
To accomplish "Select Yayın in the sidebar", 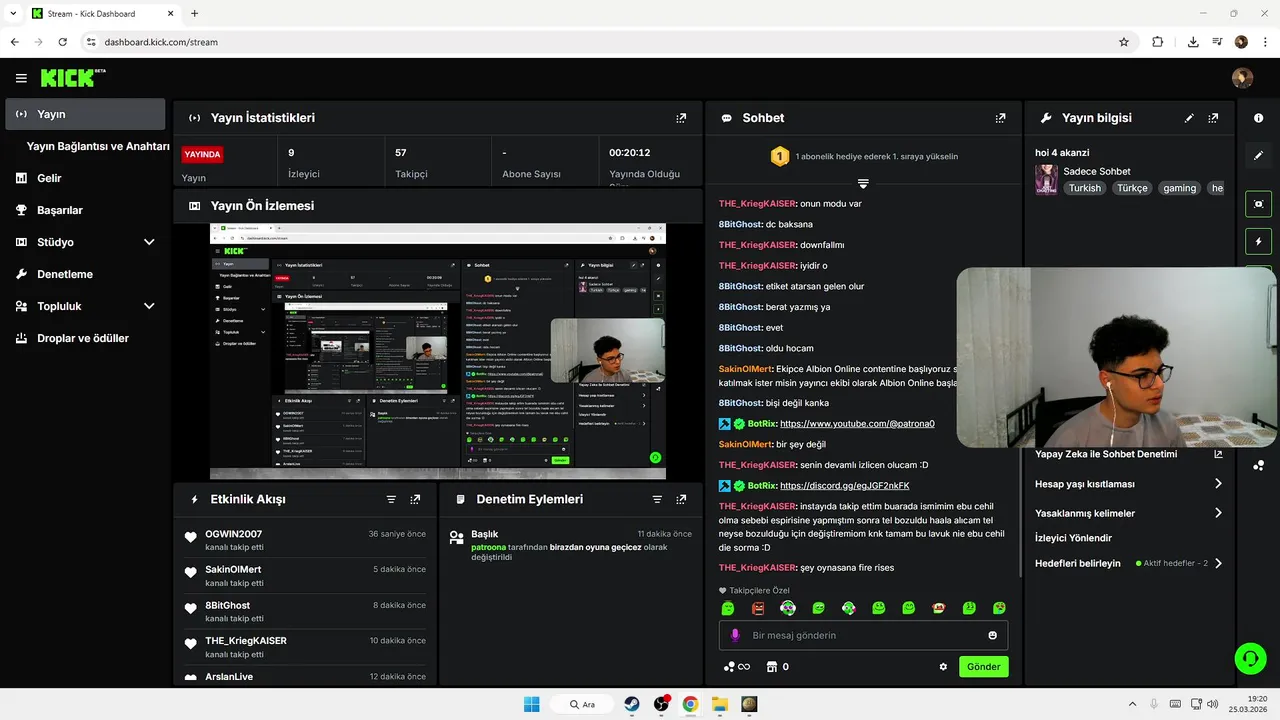I will (85, 114).
